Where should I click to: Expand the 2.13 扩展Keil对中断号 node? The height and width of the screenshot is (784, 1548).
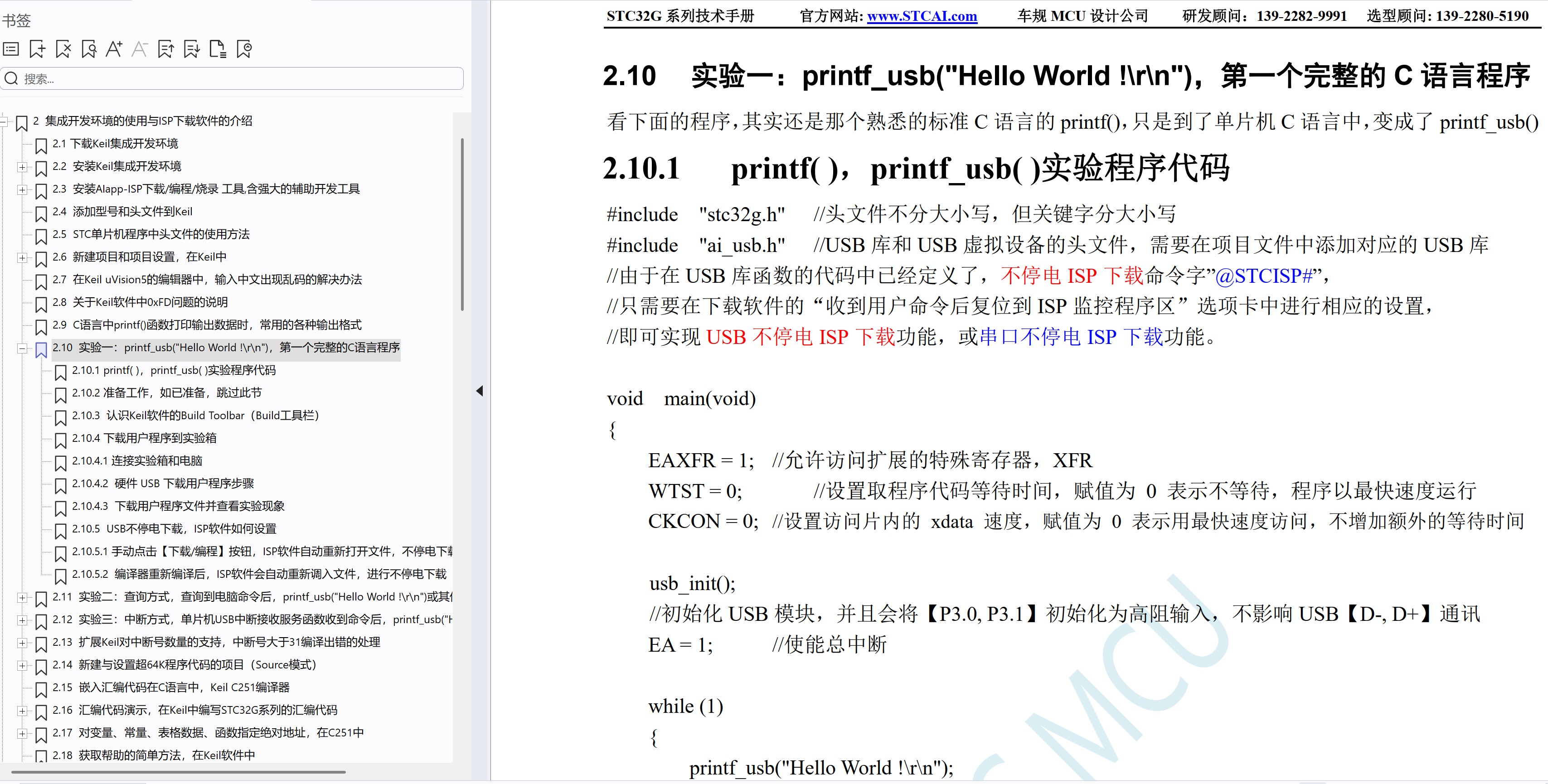pyautogui.click(x=22, y=643)
